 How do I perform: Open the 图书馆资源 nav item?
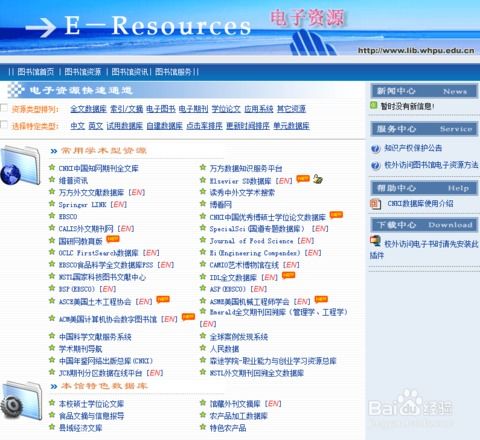pyautogui.click(x=83, y=72)
